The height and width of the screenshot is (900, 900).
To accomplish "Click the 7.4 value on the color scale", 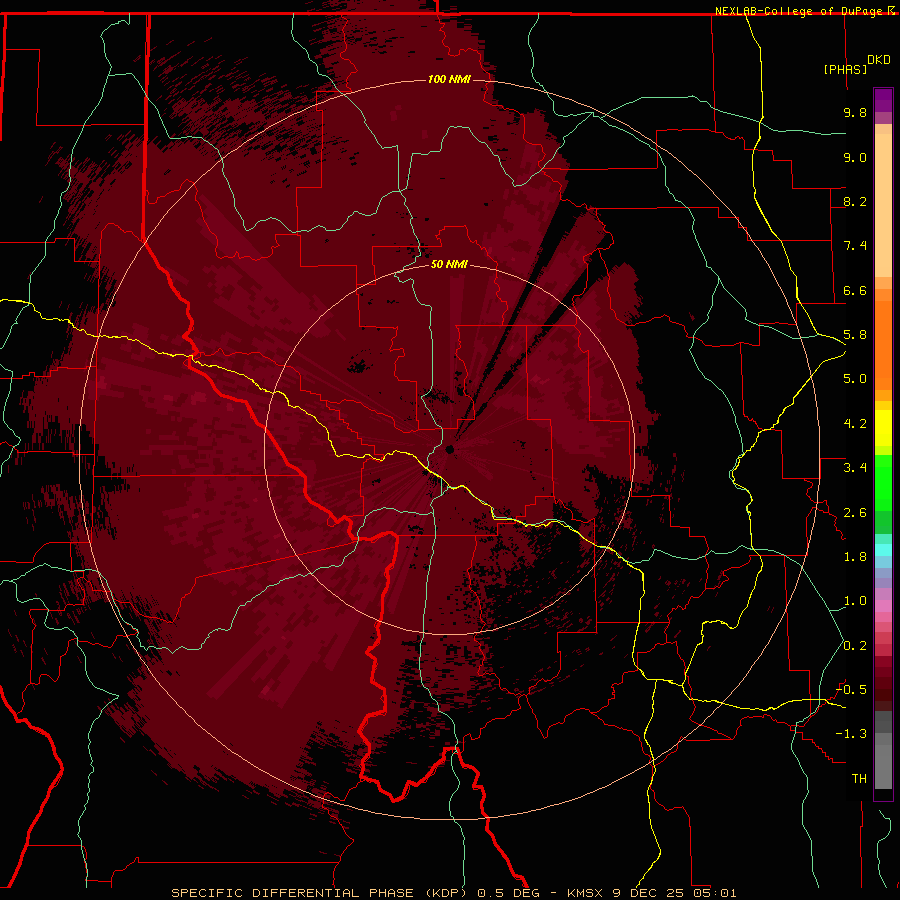I will [x=855, y=246].
